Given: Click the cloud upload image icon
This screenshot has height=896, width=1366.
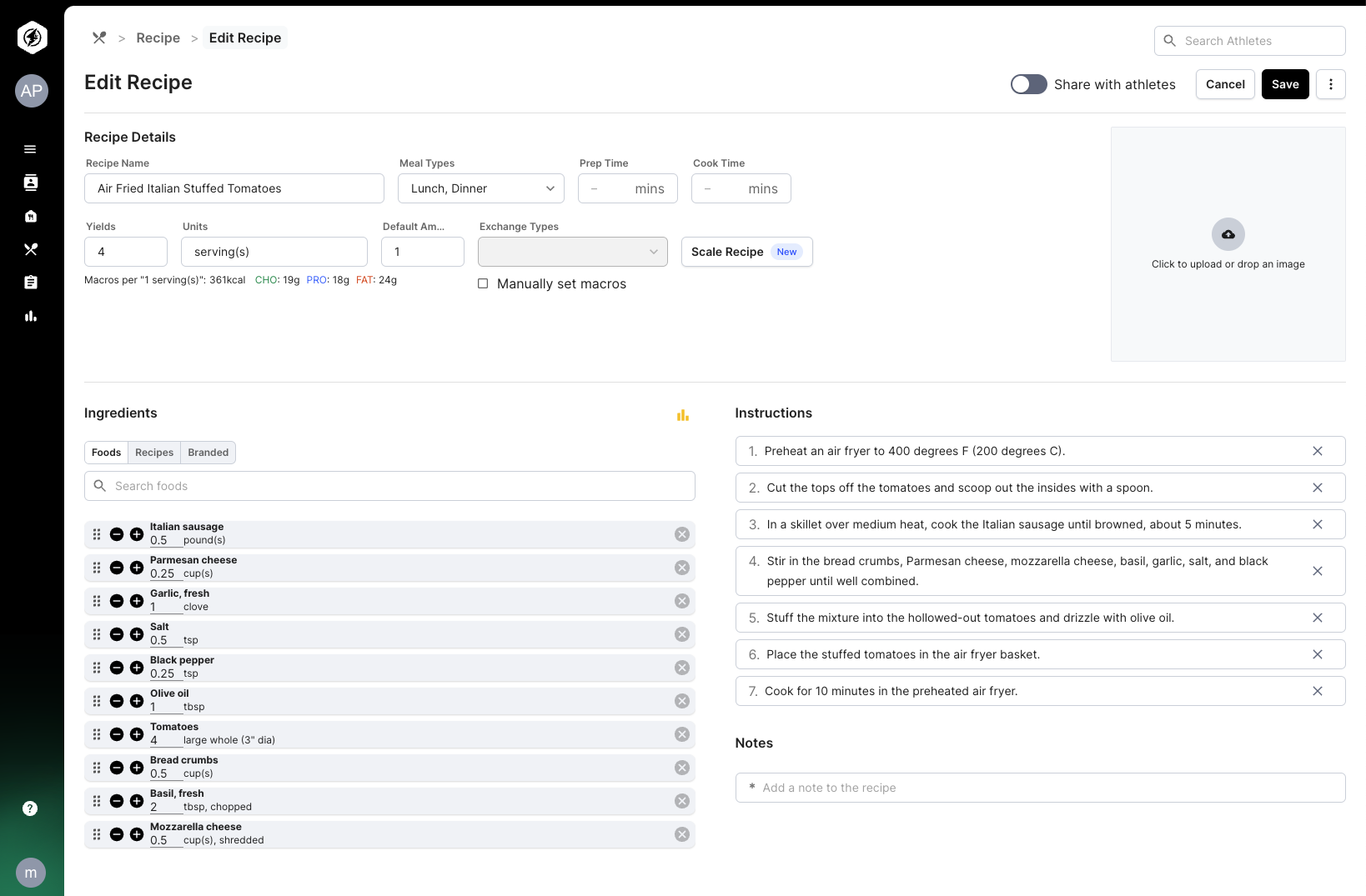Looking at the screenshot, I should 1228,234.
